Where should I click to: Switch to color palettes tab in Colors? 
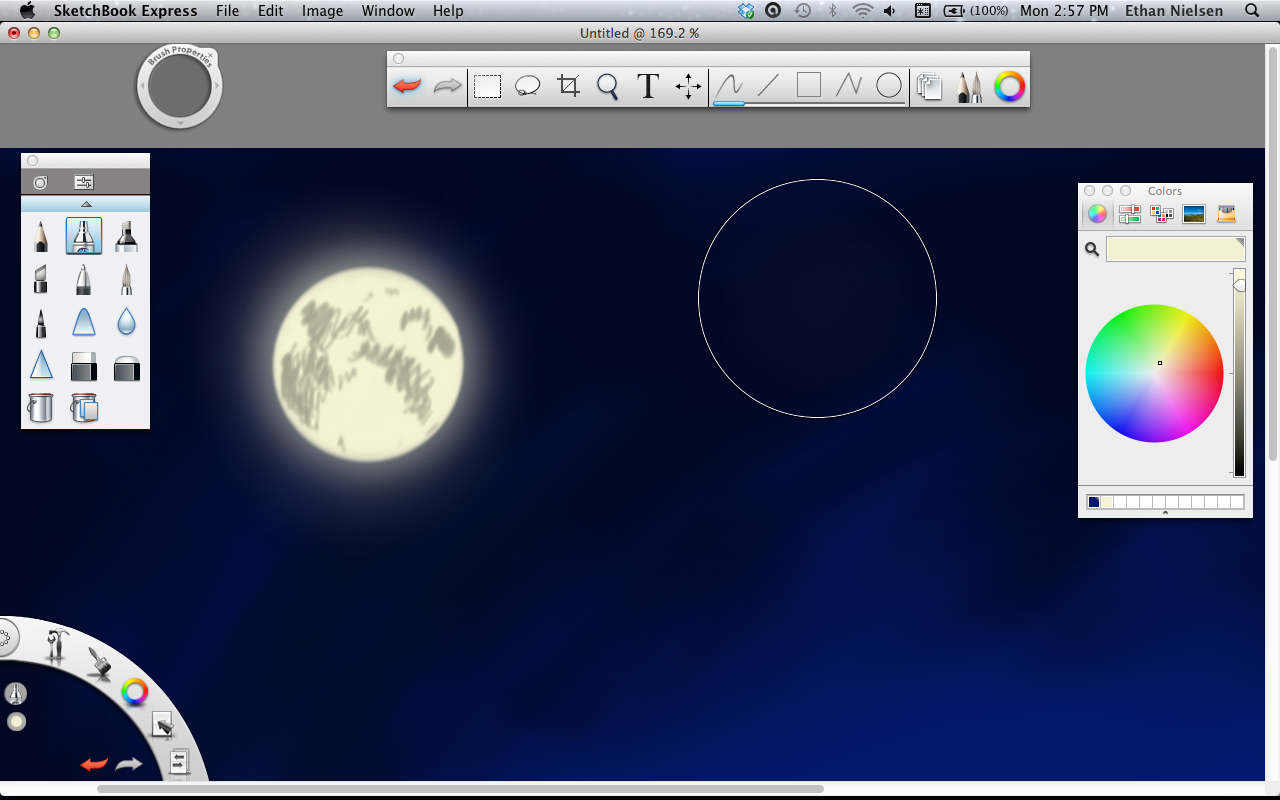[1162, 213]
